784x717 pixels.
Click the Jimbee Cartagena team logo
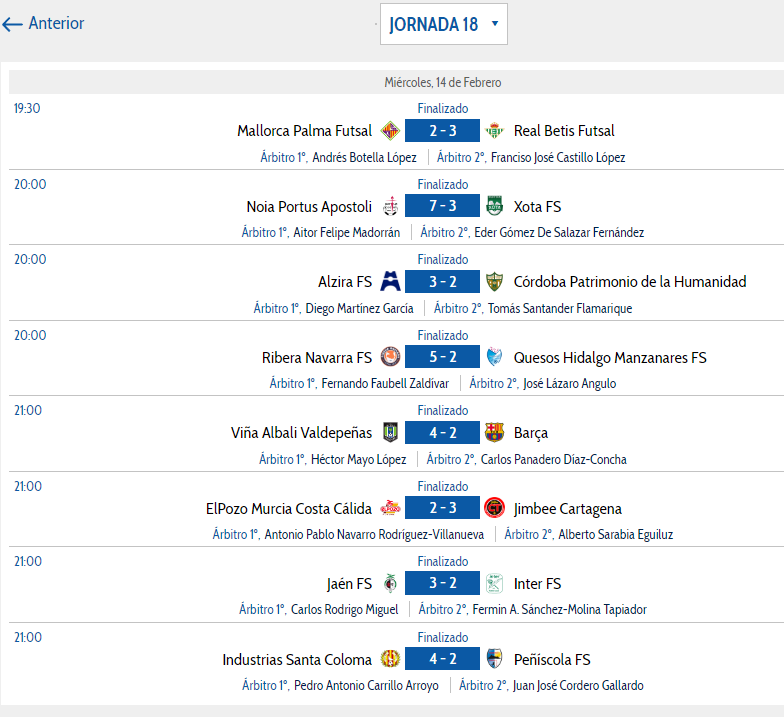click(x=494, y=508)
